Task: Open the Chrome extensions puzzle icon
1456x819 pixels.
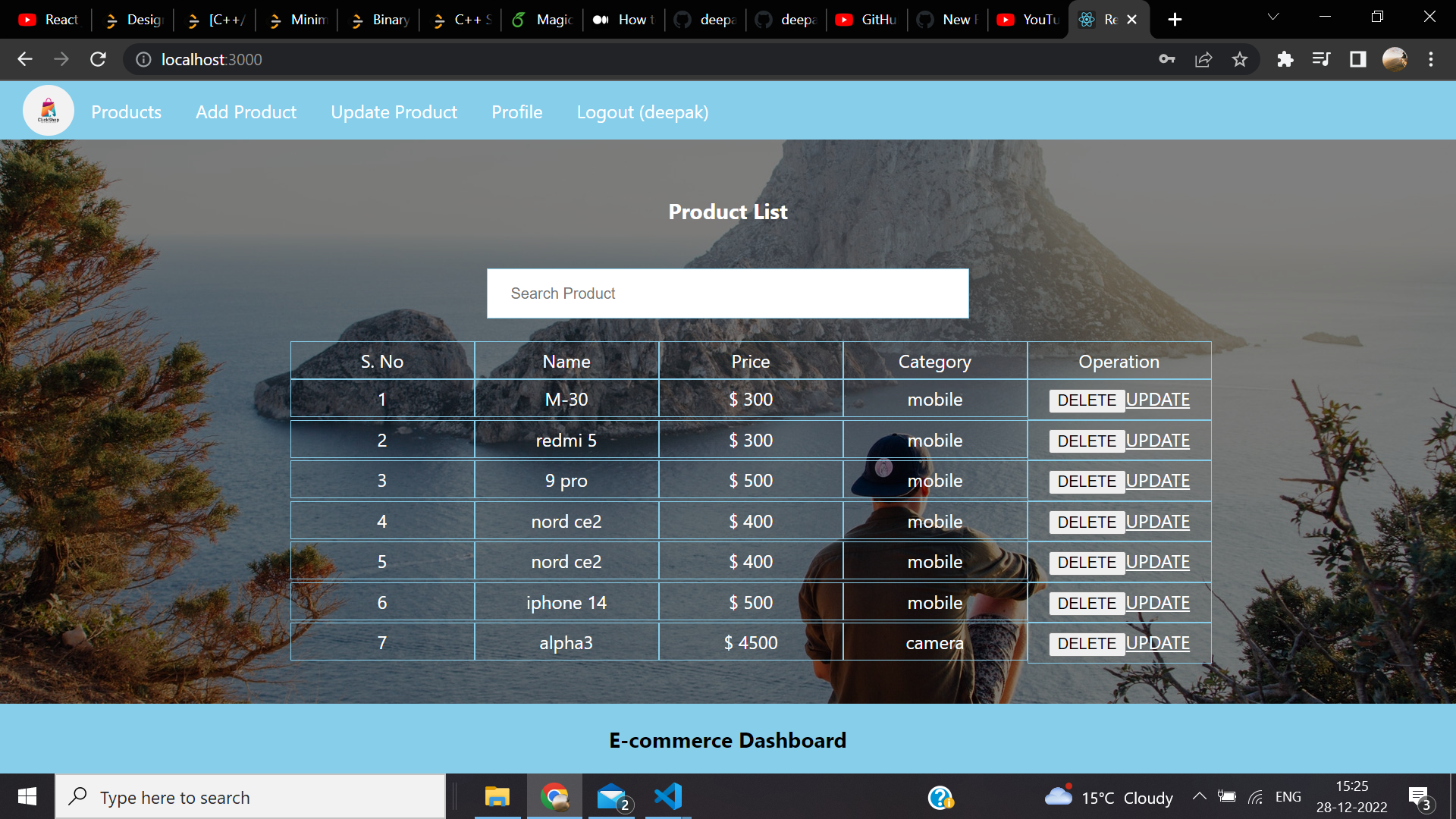Action: pos(1285,59)
